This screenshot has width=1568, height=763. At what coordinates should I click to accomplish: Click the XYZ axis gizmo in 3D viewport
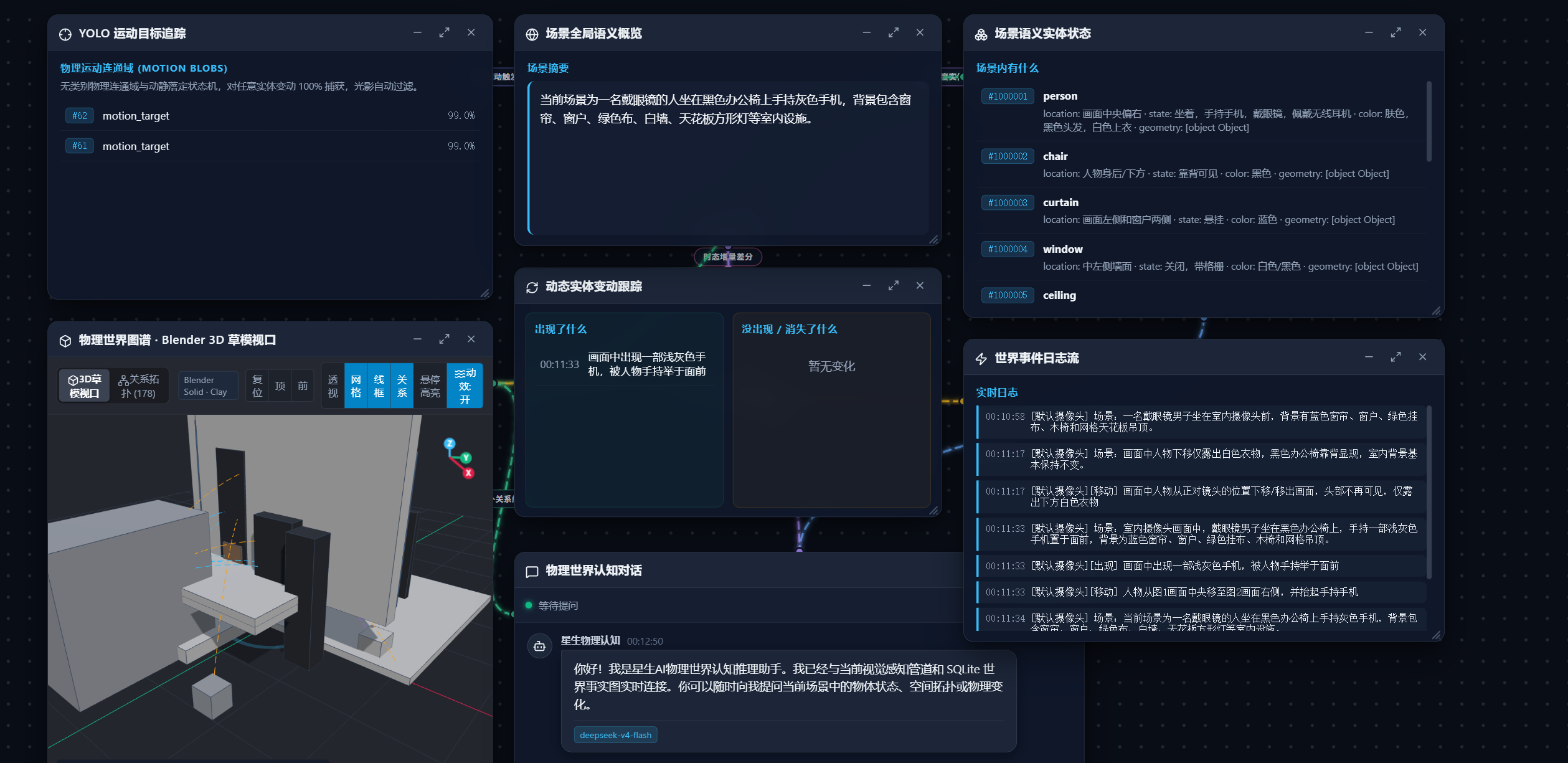pos(459,458)
